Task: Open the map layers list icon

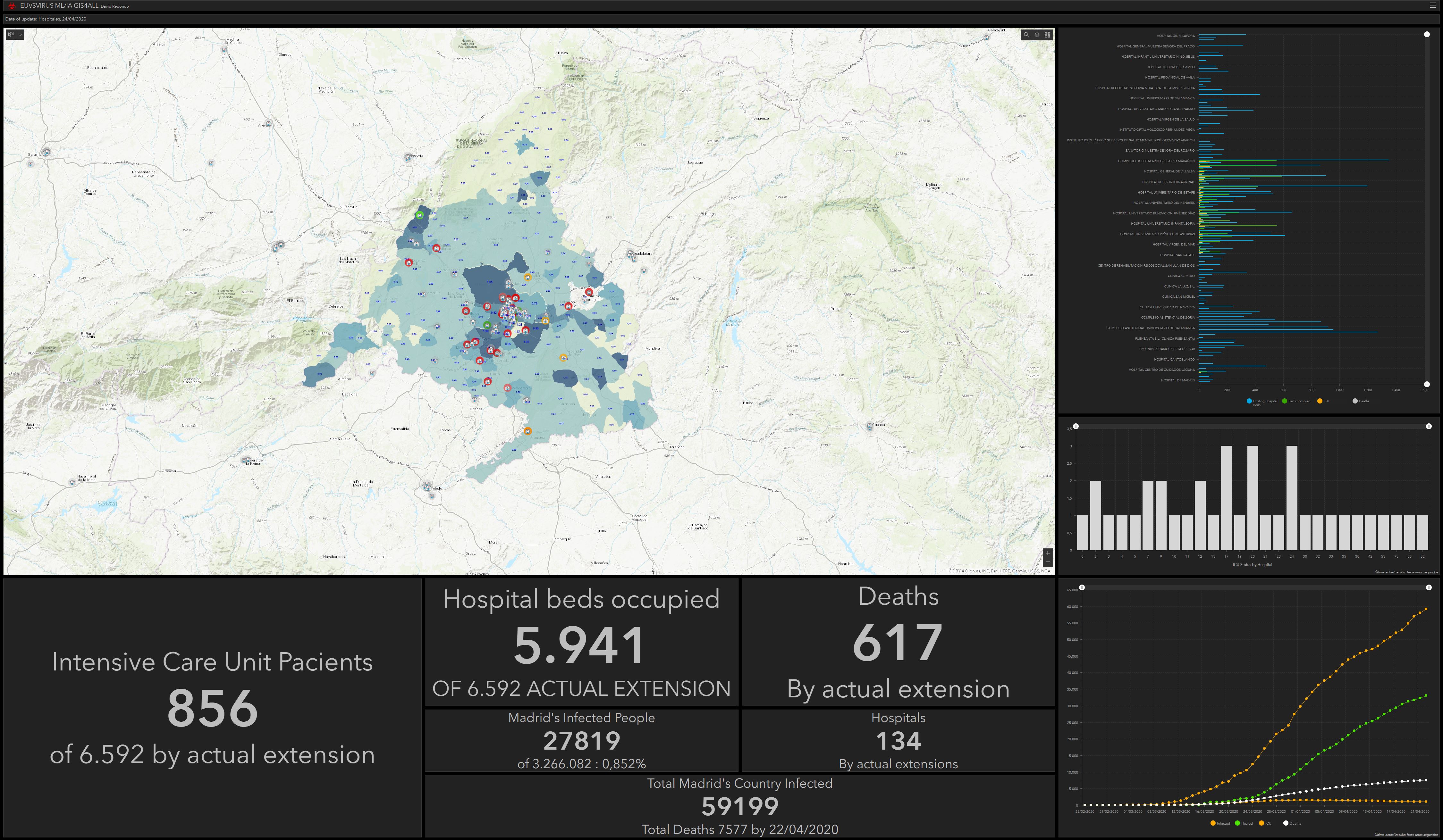Action: click(x=1036, y=35)
